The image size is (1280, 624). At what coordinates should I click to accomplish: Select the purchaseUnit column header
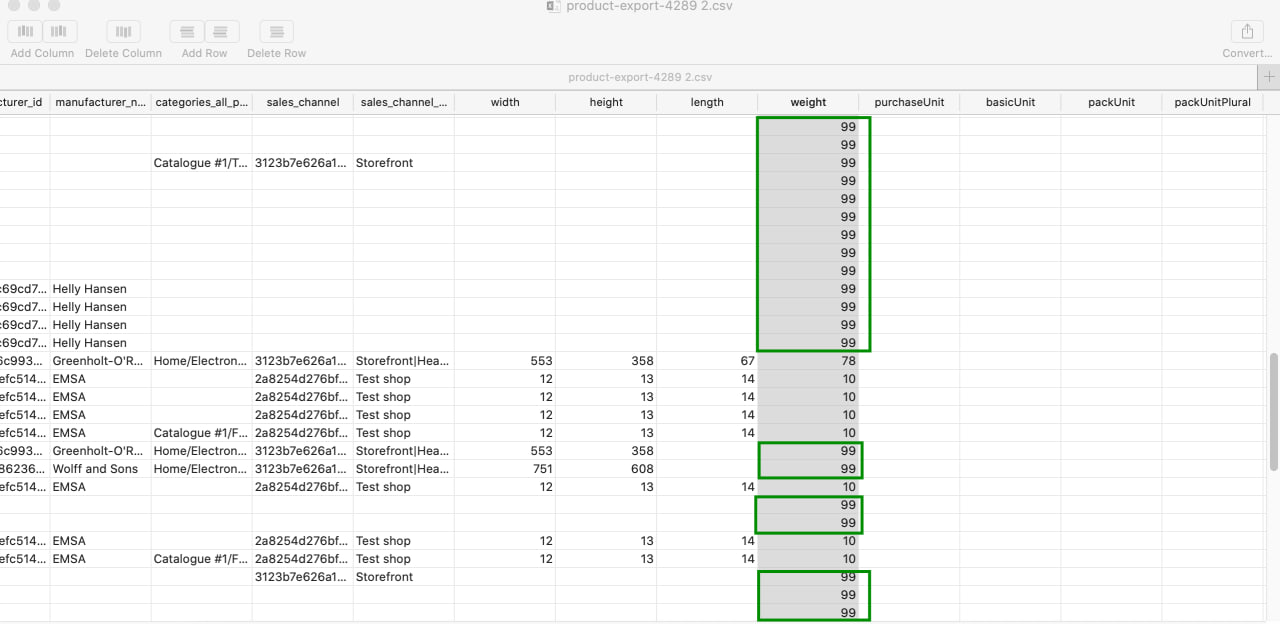coord(908,101)
